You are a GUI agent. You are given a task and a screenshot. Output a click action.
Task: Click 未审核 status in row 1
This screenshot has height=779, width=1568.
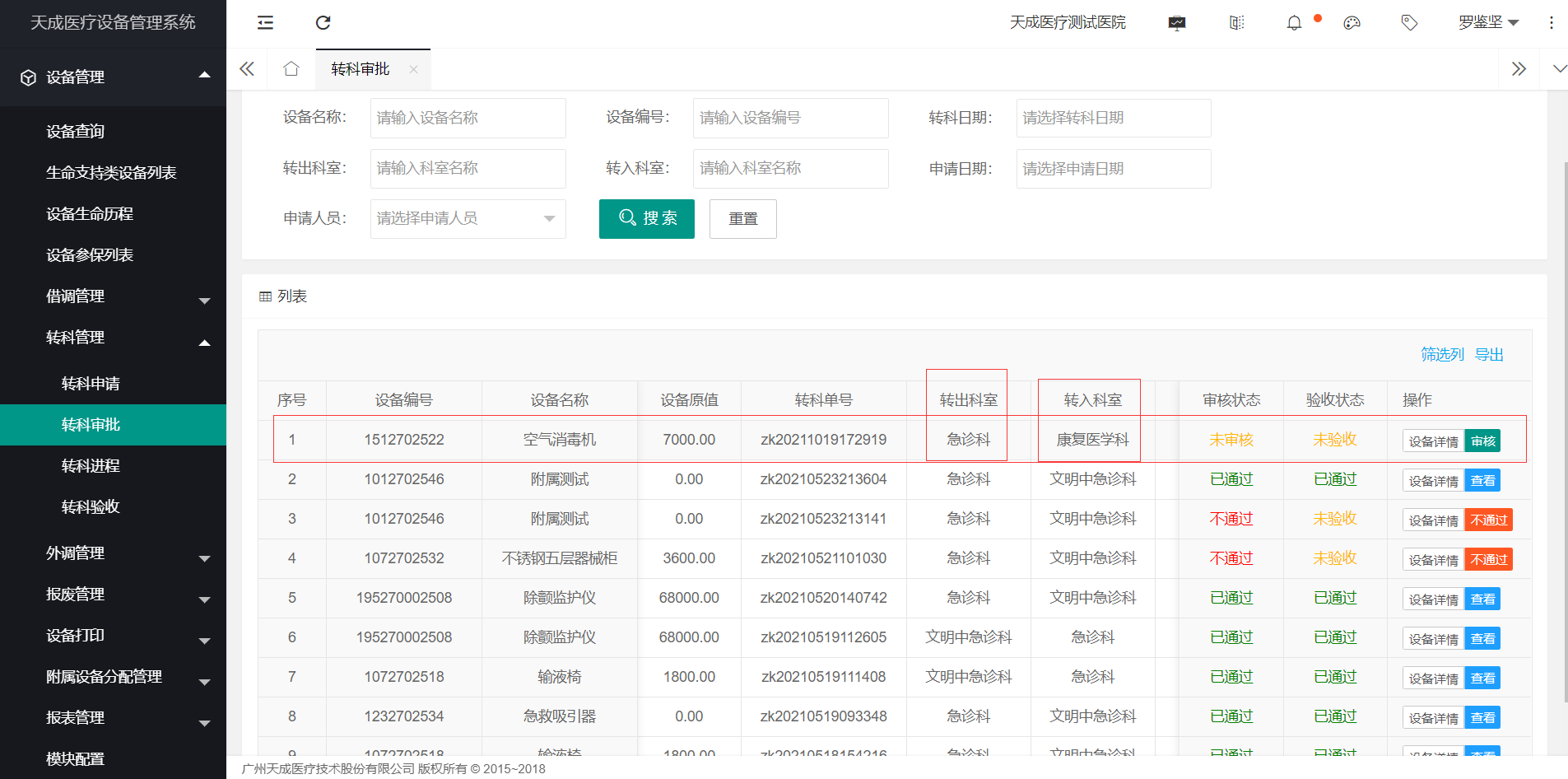1231,440
